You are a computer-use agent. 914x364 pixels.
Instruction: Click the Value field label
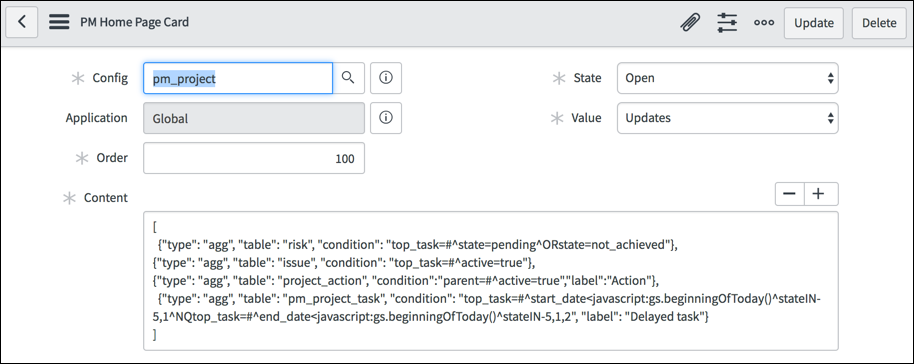586,118
